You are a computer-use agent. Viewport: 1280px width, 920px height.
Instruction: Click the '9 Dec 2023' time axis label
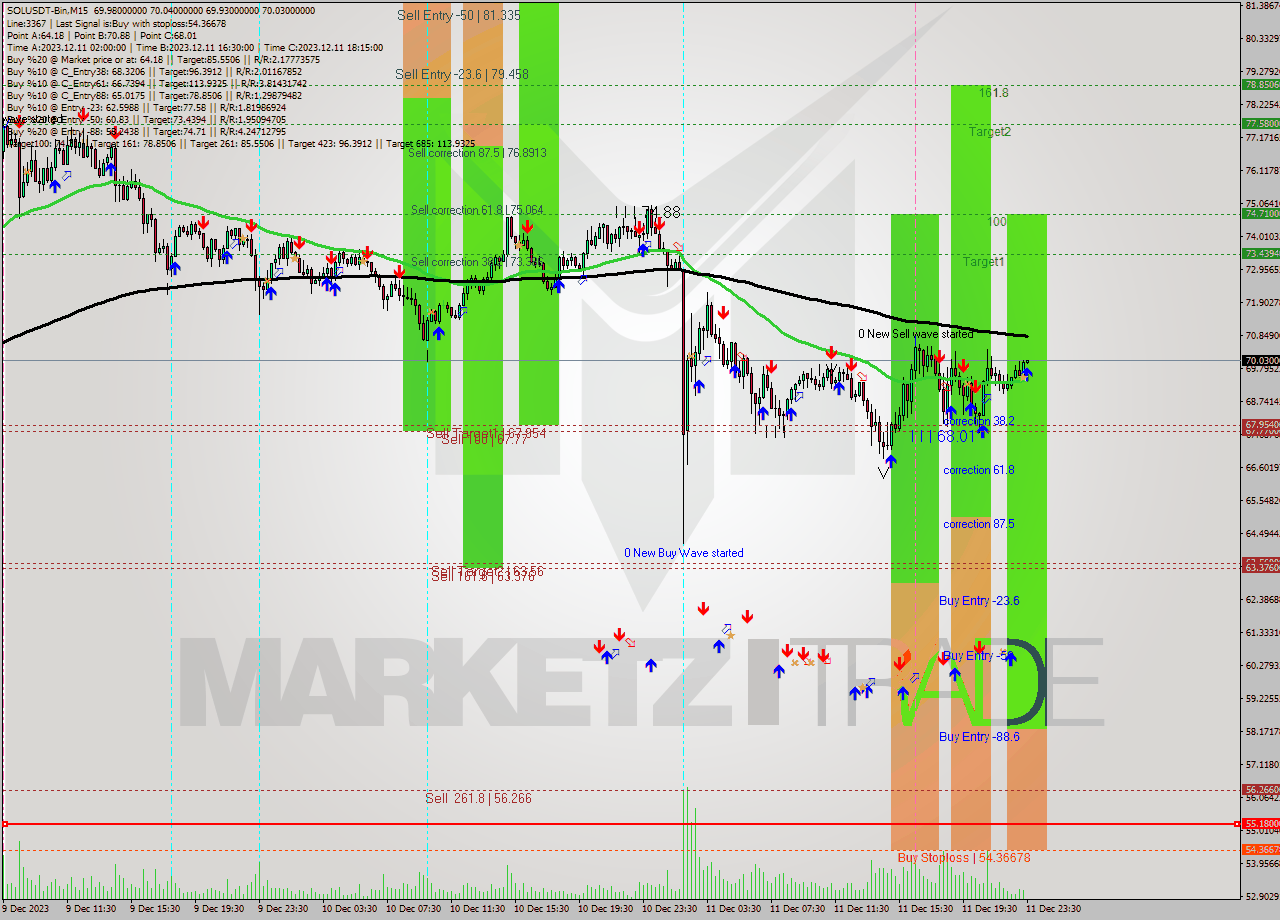(24, 909)
